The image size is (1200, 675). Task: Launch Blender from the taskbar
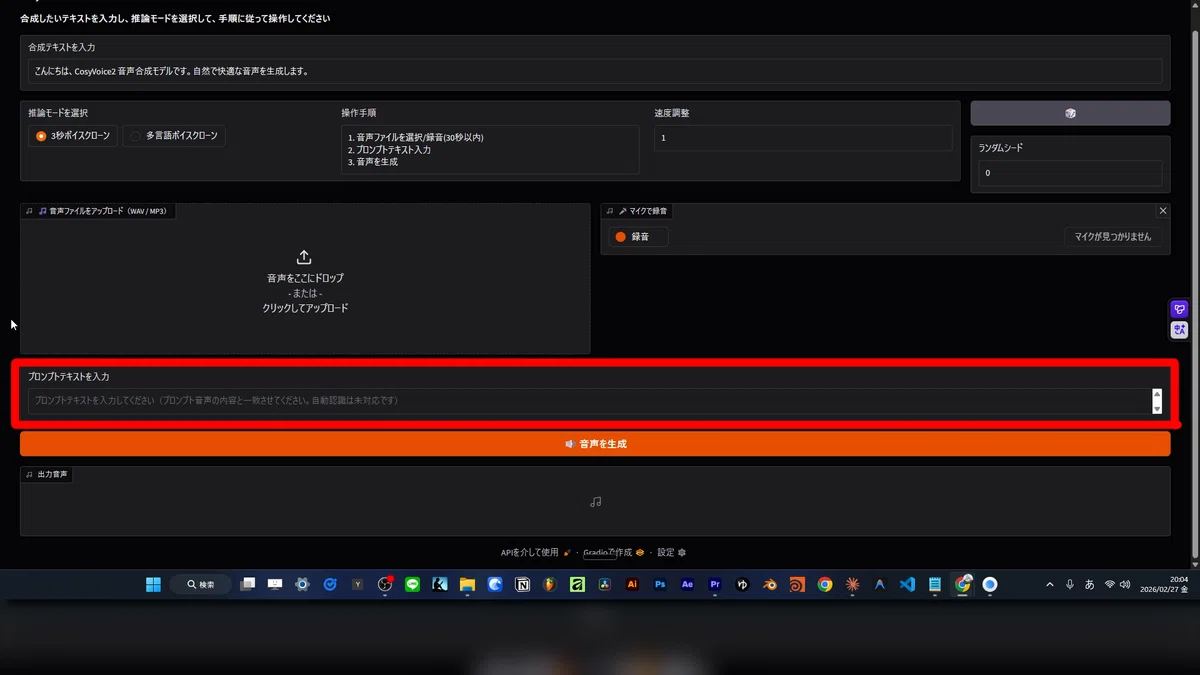(769, 585)
